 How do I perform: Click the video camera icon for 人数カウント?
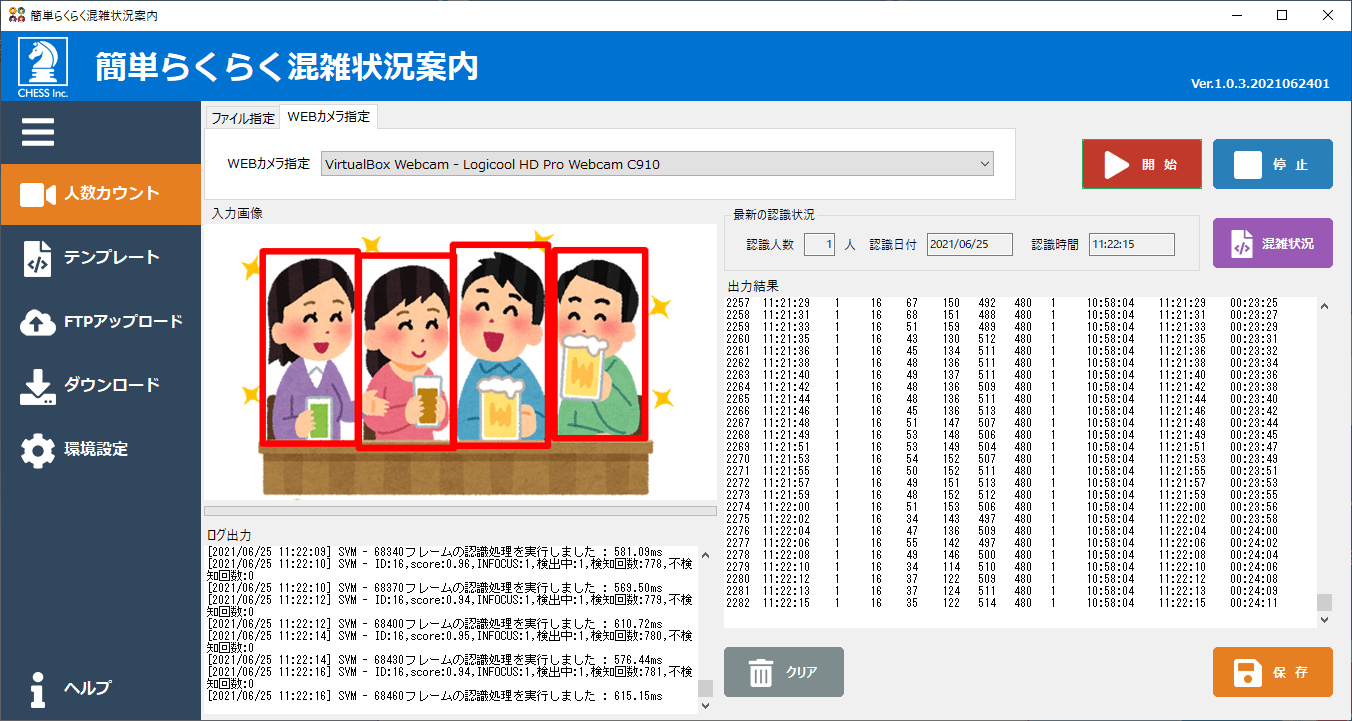(x=38, y=194)
